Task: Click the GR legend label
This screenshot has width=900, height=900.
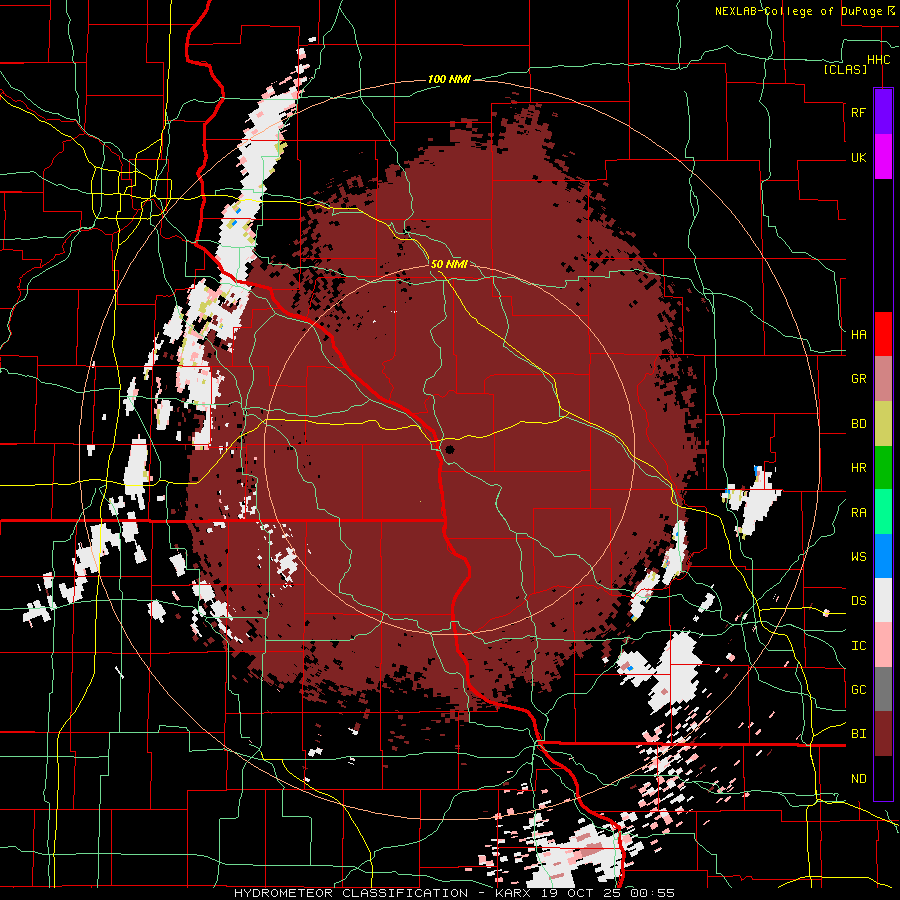Action: point(858,379)
